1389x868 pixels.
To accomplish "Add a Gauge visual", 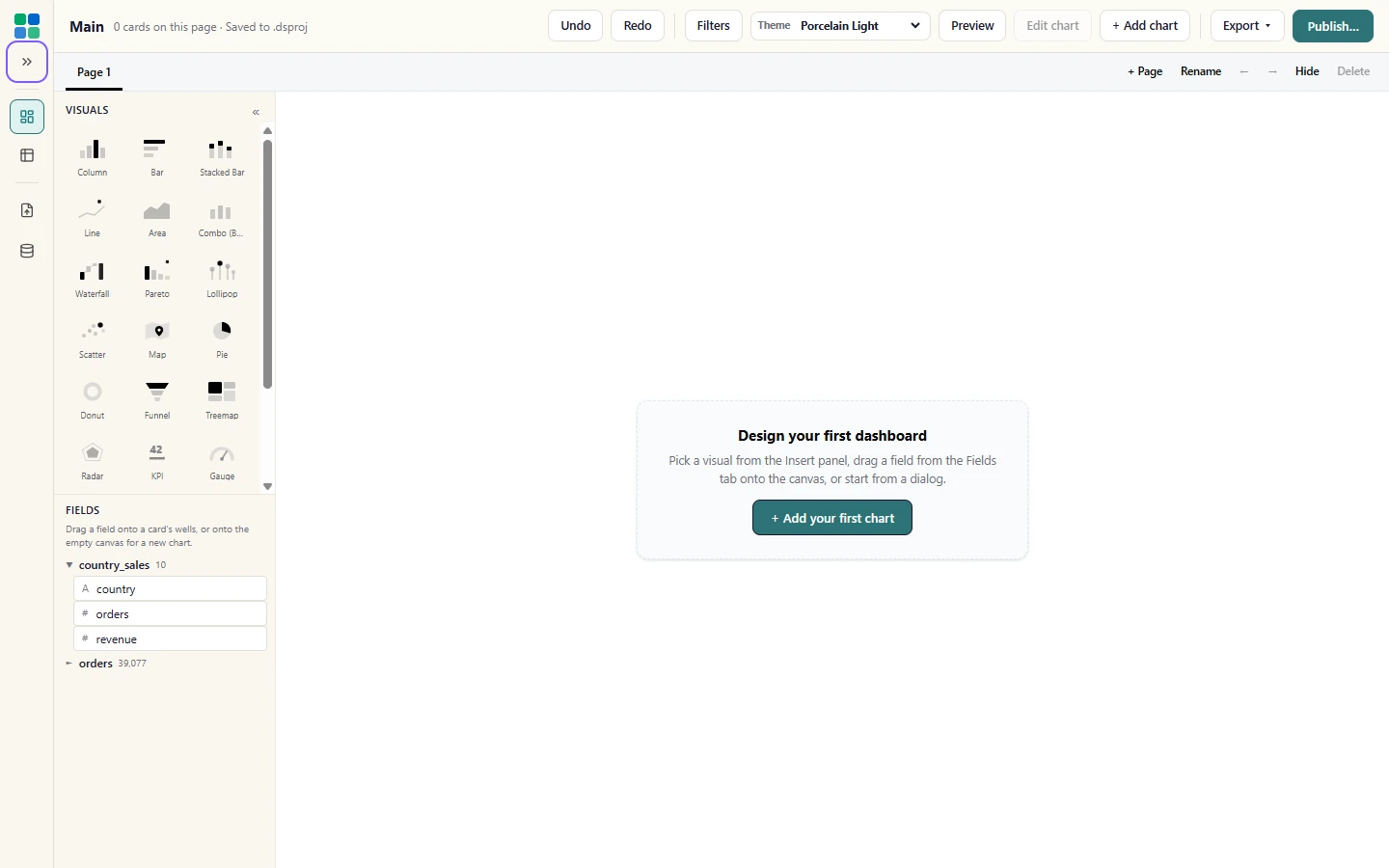I will [222, 461].
